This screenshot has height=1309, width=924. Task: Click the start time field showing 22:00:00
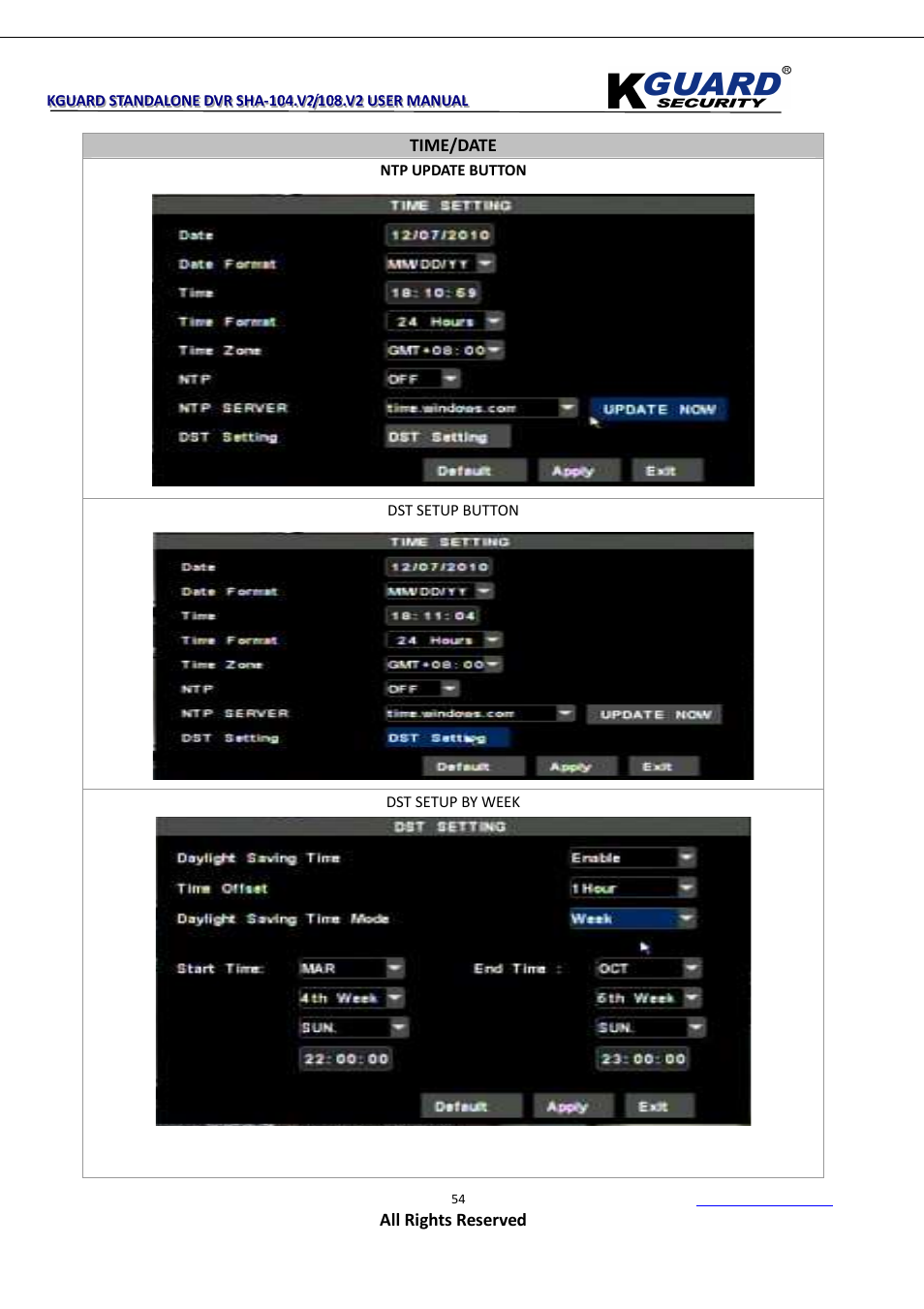345,1058
